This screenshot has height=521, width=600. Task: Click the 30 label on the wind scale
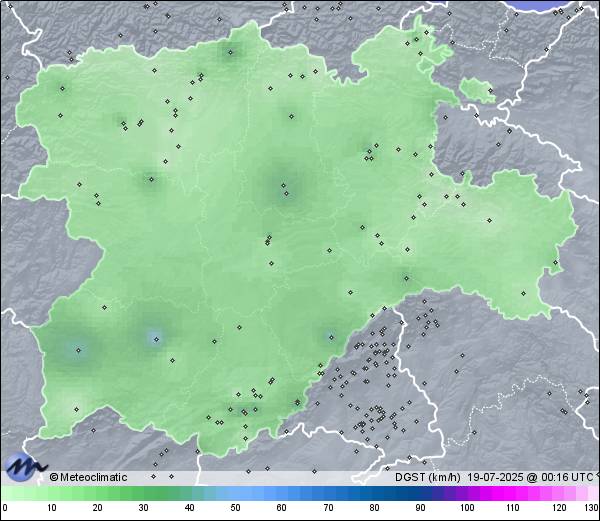[143, 508]
